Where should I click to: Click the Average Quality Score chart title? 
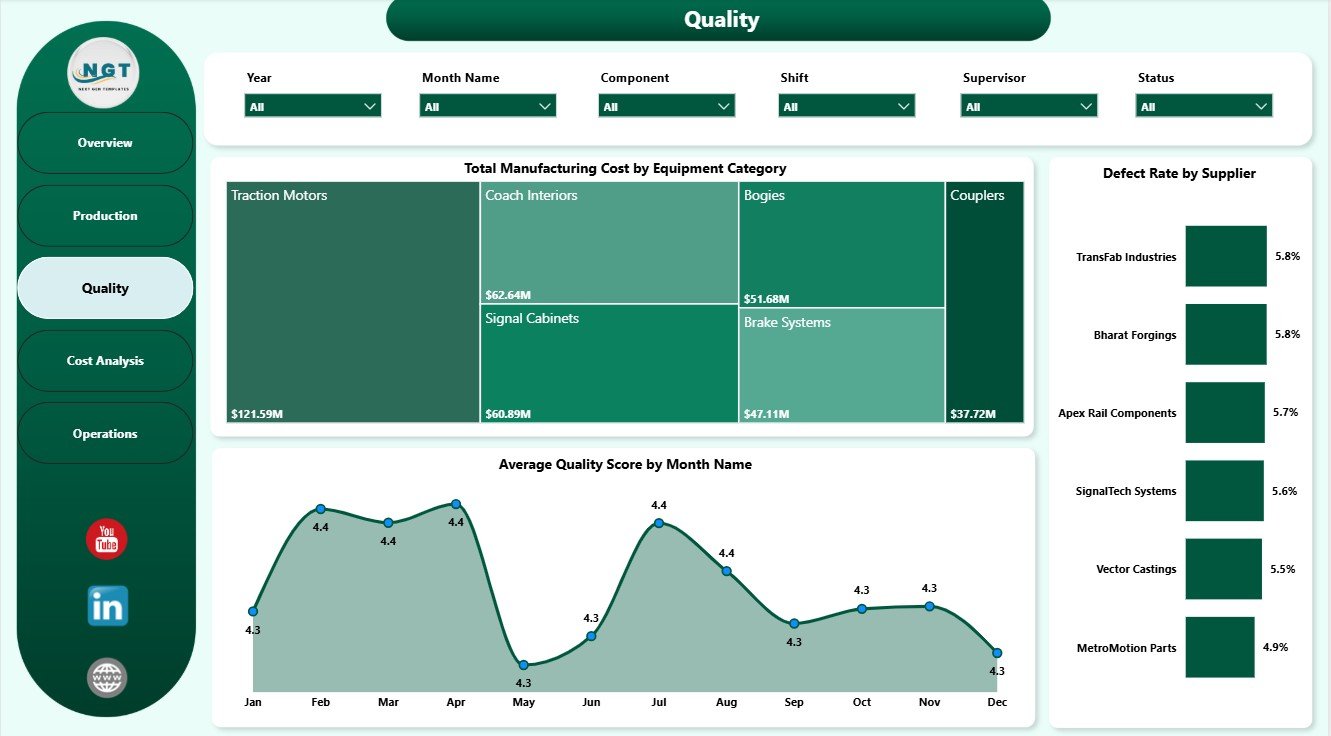click(x=625, y=464)
